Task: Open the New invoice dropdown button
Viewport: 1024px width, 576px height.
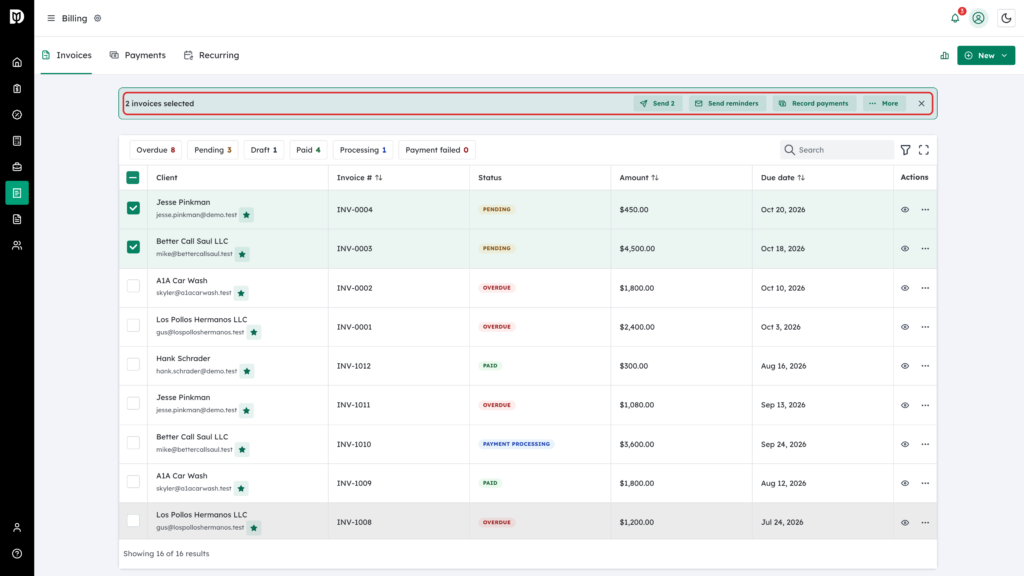Action: [x=985, y=56]
